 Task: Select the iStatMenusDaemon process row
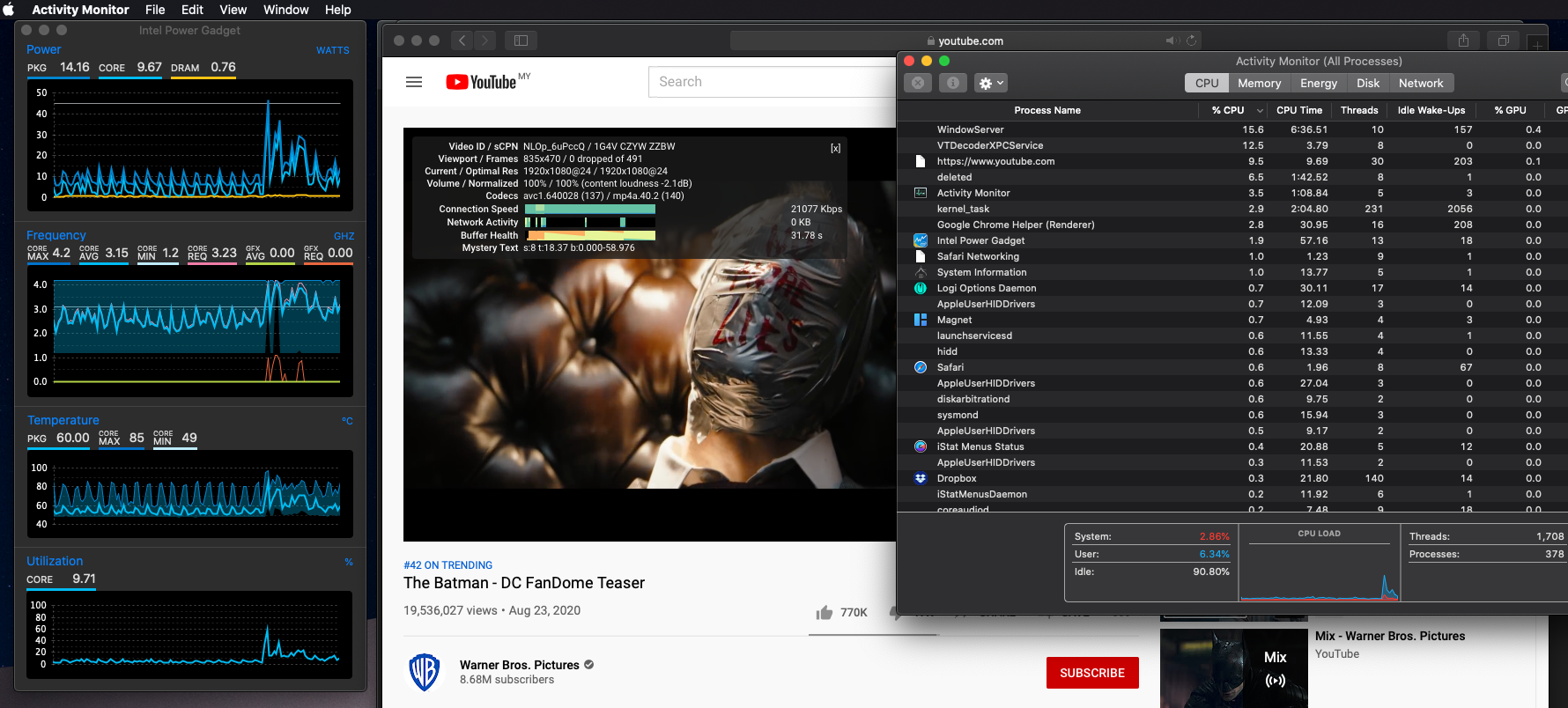[x=1232, y=494]
